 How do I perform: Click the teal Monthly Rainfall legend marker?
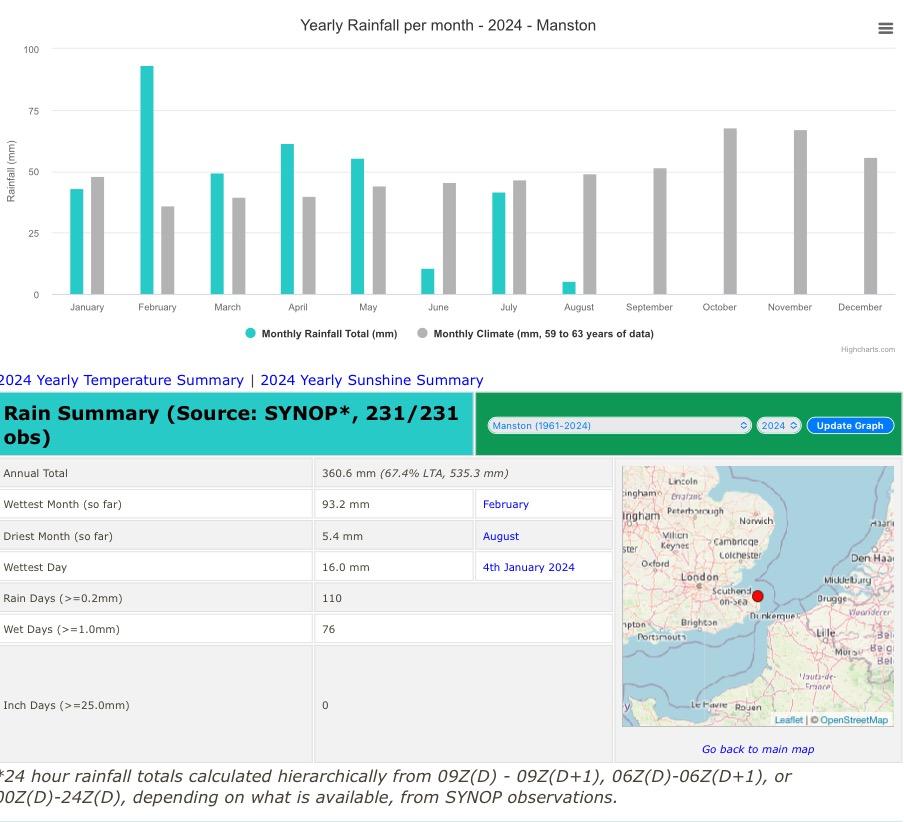(251, 334)
